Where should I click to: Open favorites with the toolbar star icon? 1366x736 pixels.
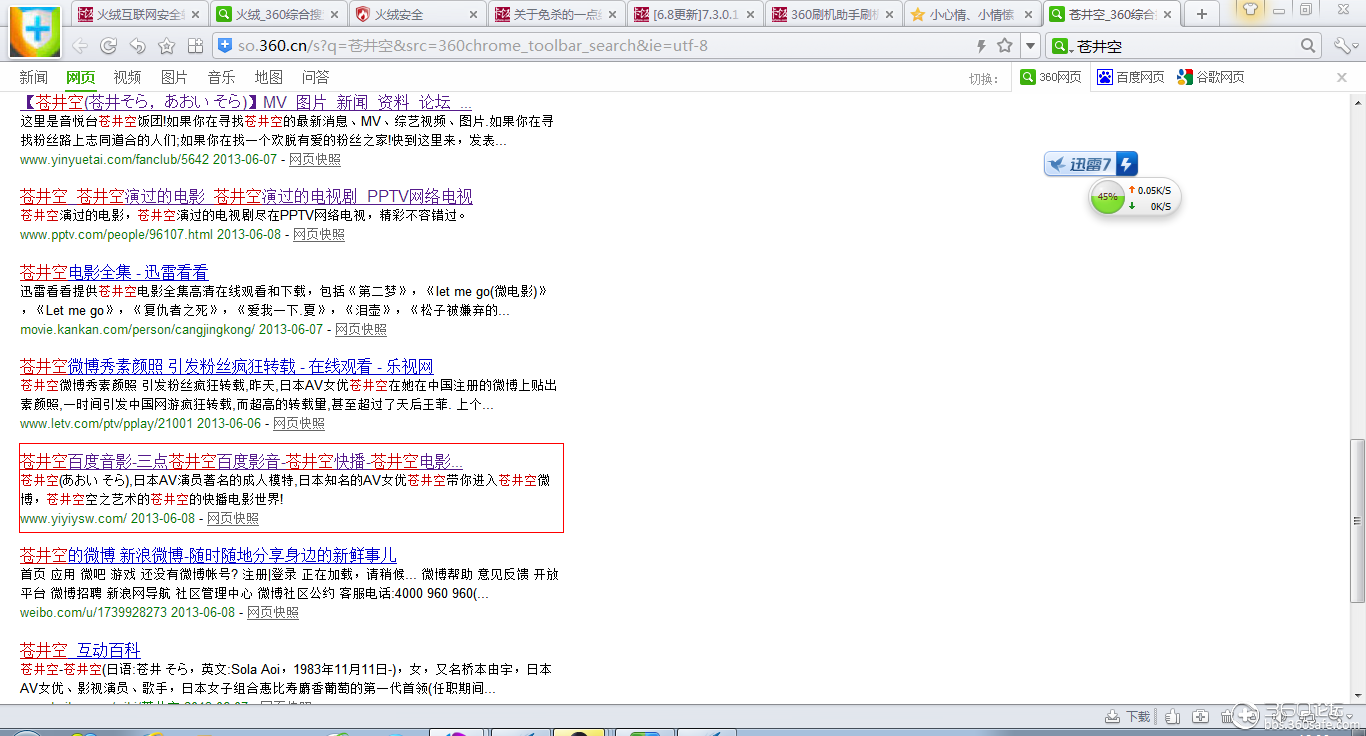(167, 46)
